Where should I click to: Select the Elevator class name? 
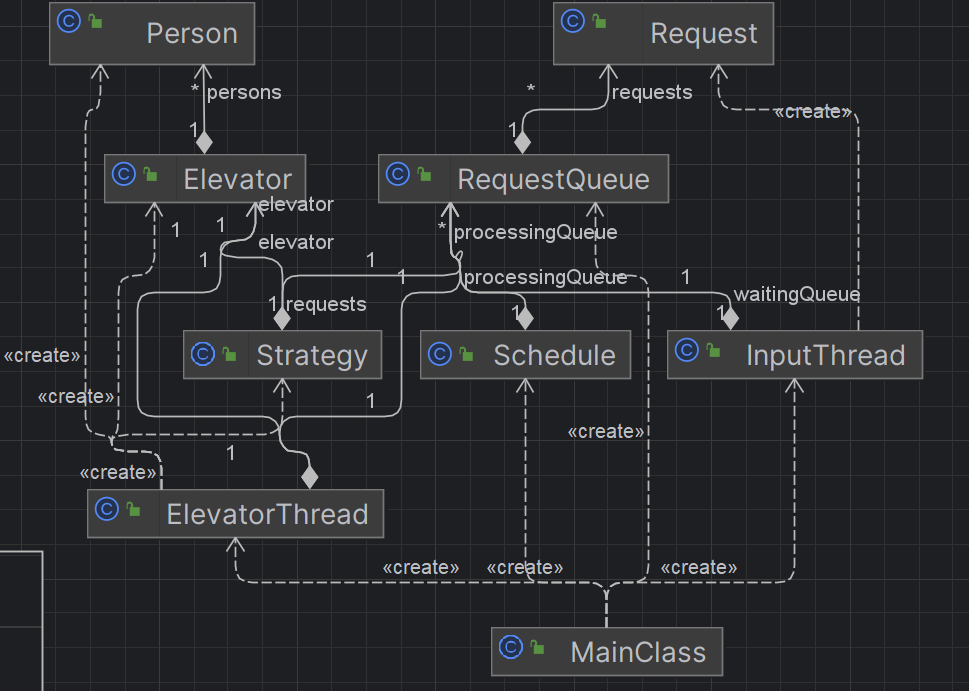tap(237, 179)
